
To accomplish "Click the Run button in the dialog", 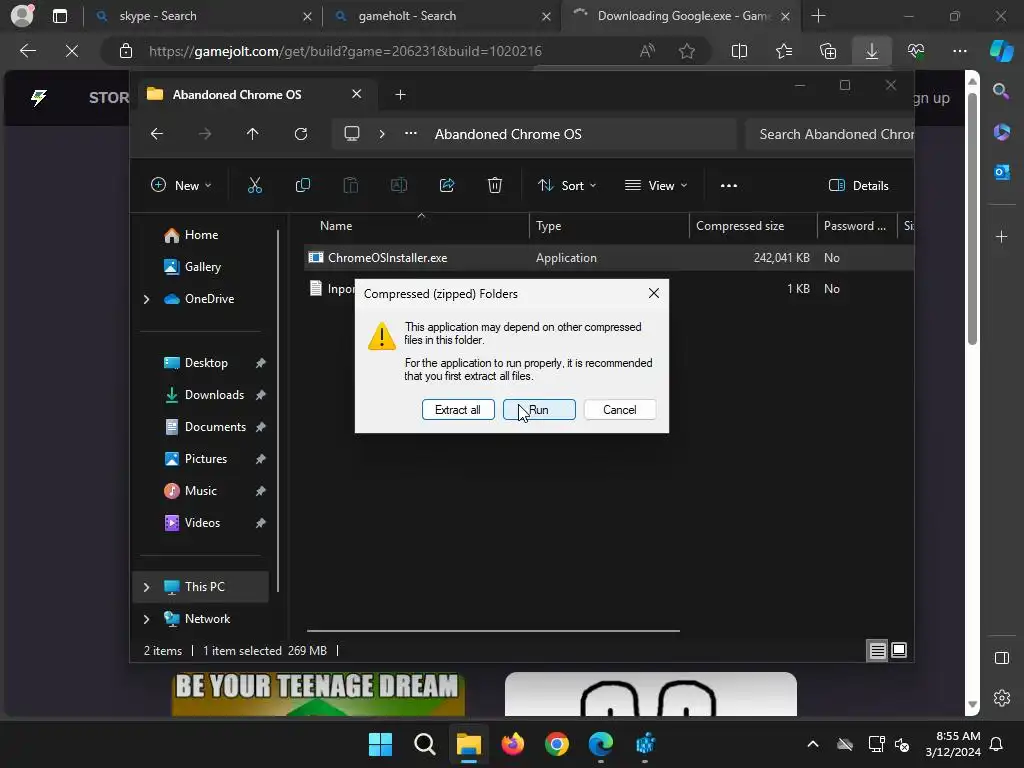I will tap(539, 409).
